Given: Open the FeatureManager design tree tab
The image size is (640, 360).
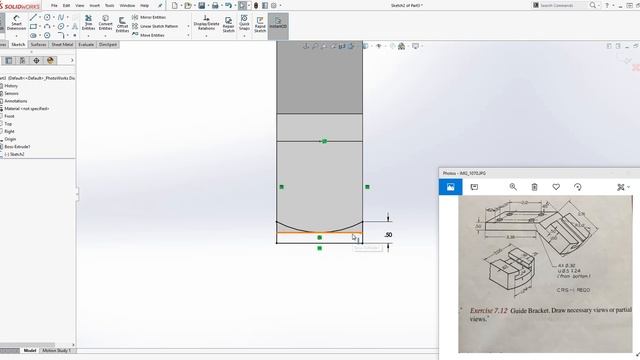Looking at the screenshot, I should (x=9, y=60).
